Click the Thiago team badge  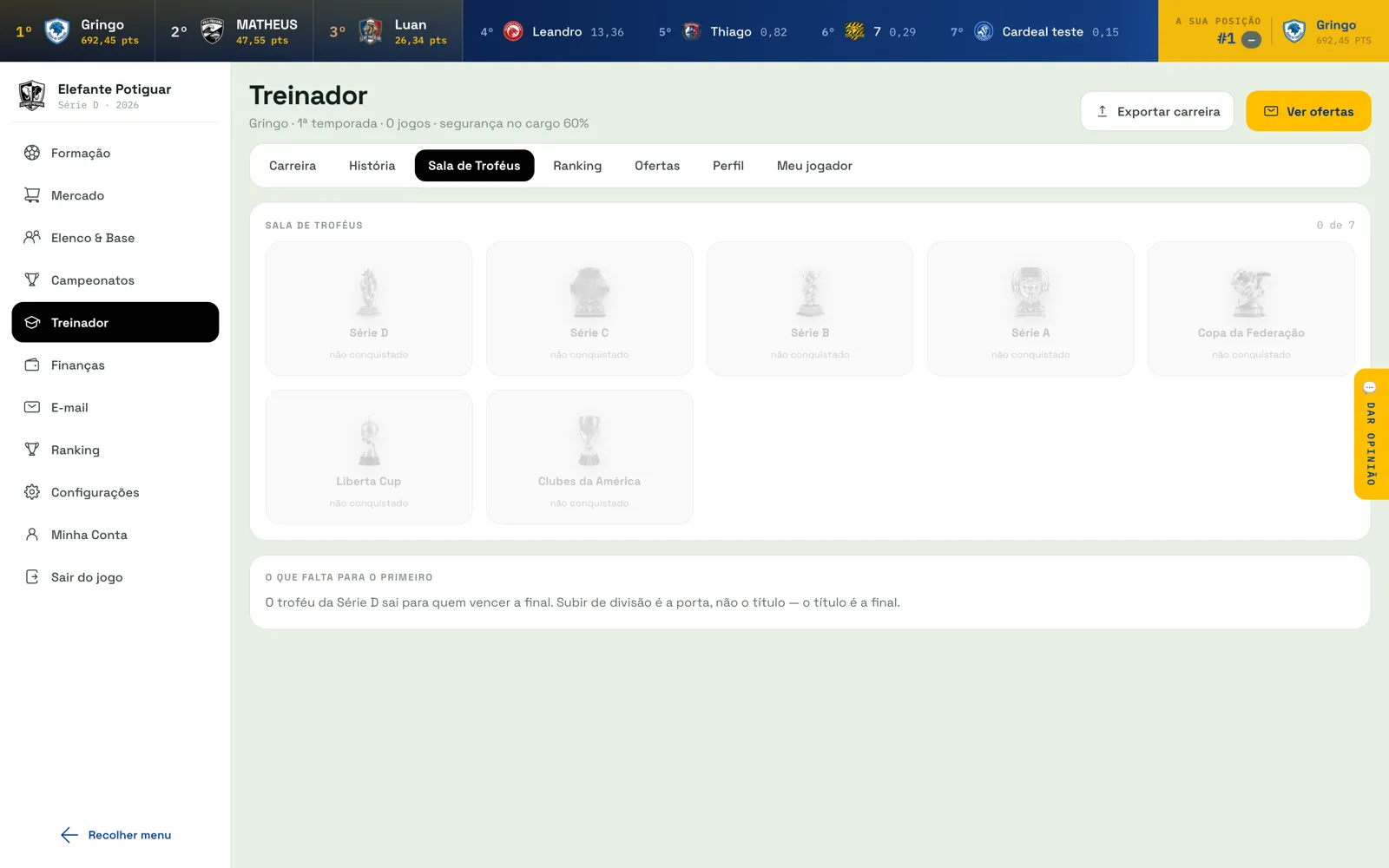pyautogui.click(x=692, y=31)
